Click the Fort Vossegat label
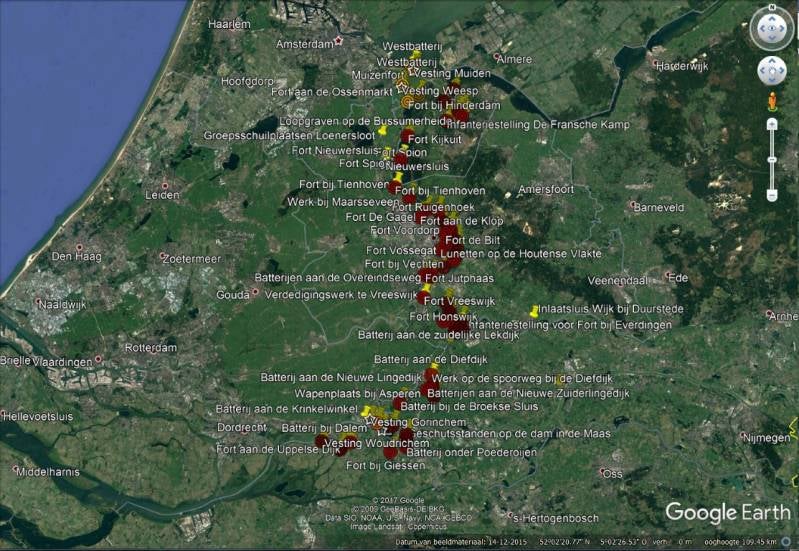The width and height of the screenshot is (799, 551). [x=401, y=250]
